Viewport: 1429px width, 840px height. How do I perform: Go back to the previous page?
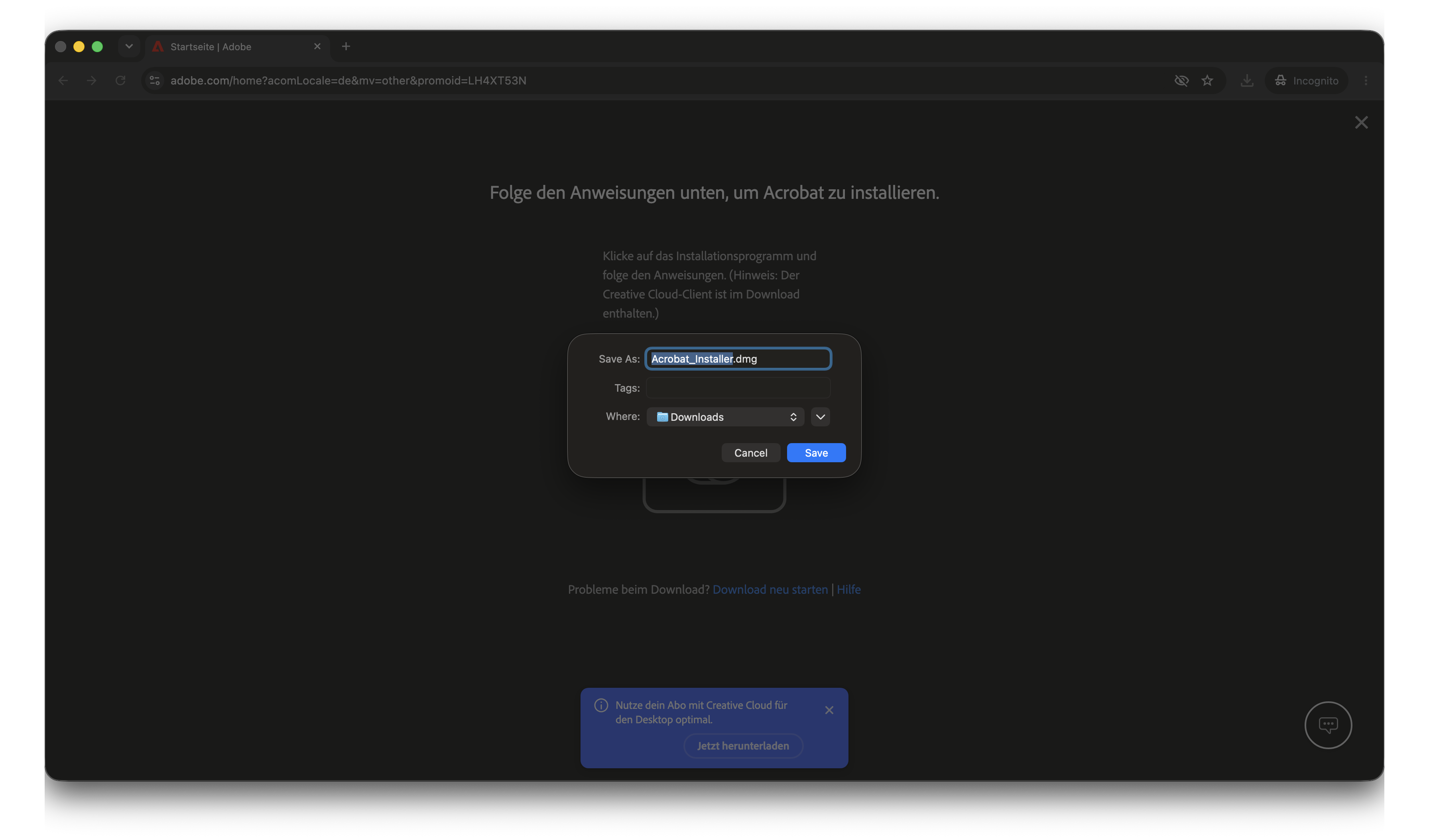coord(63,80)
